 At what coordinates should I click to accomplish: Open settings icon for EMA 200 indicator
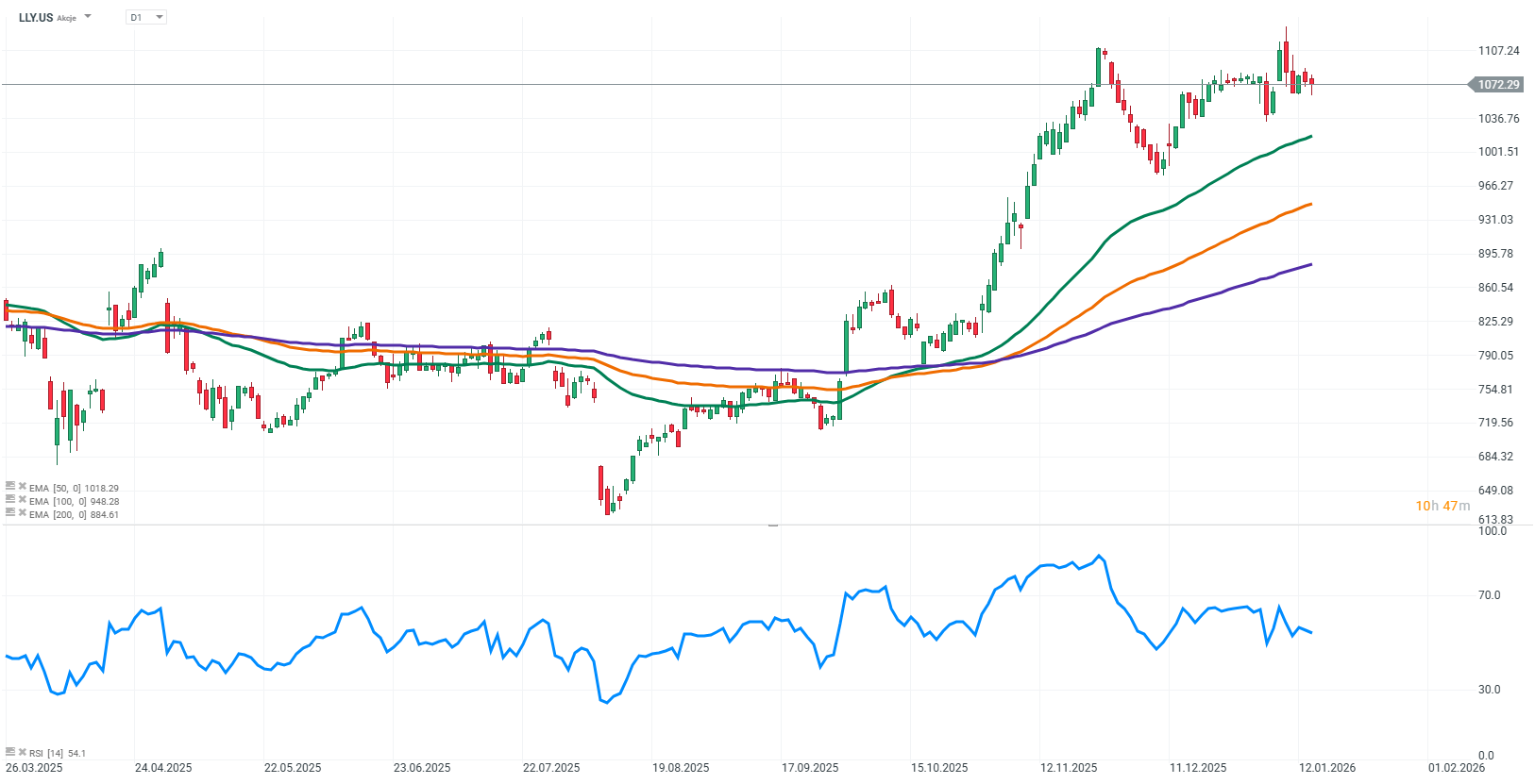click(10, 512)
